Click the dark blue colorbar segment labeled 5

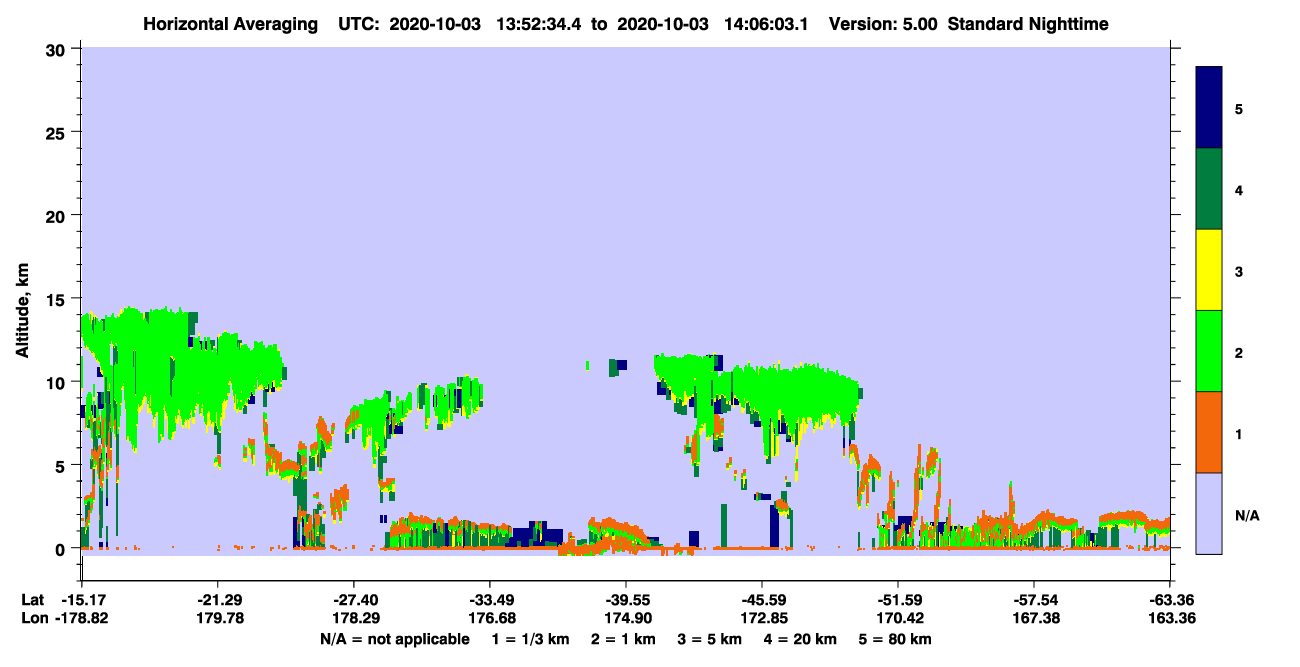coord(1209,108)
